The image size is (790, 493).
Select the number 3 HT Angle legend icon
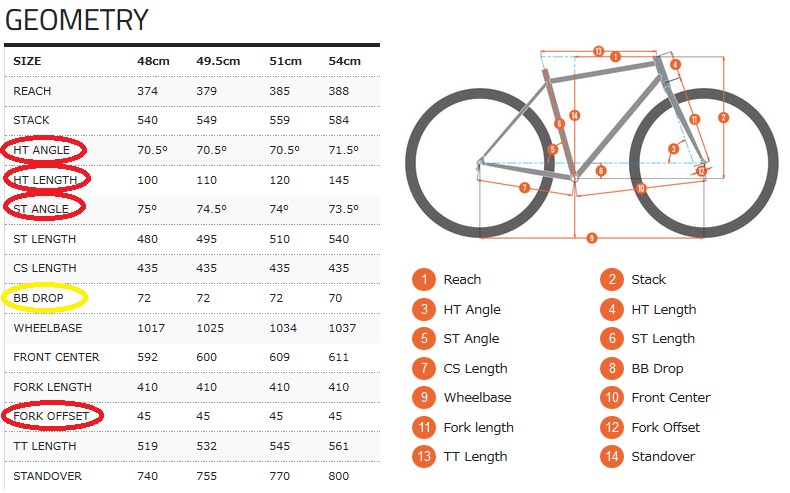coord(424,309)
